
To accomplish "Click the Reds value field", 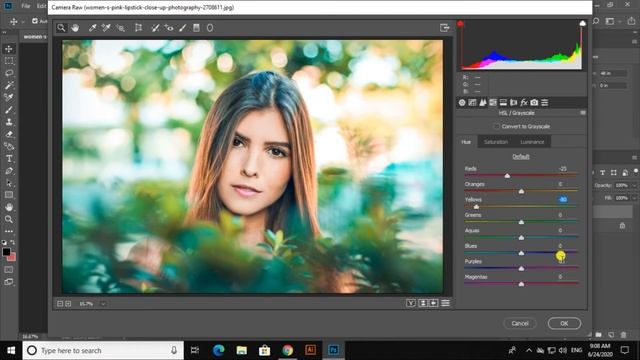I will [563, 169].
